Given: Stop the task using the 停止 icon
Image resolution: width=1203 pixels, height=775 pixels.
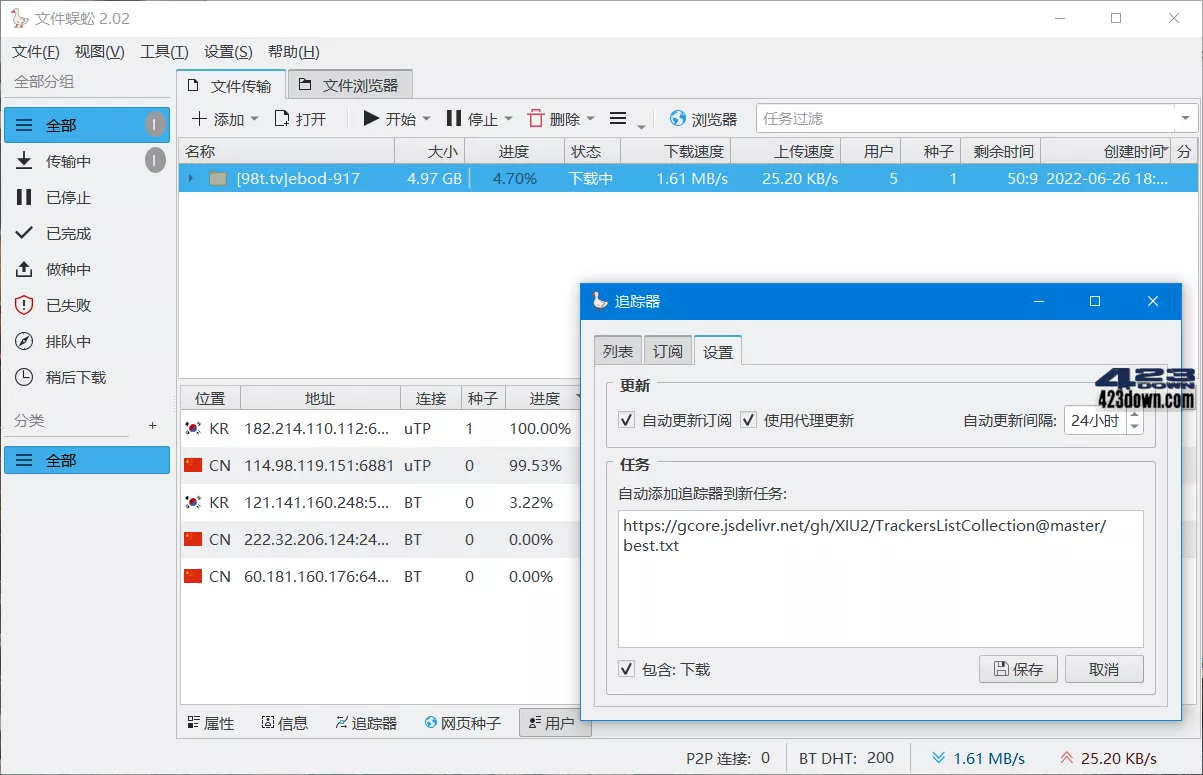Looking at the screenshot, I should (x=469, y=118).
